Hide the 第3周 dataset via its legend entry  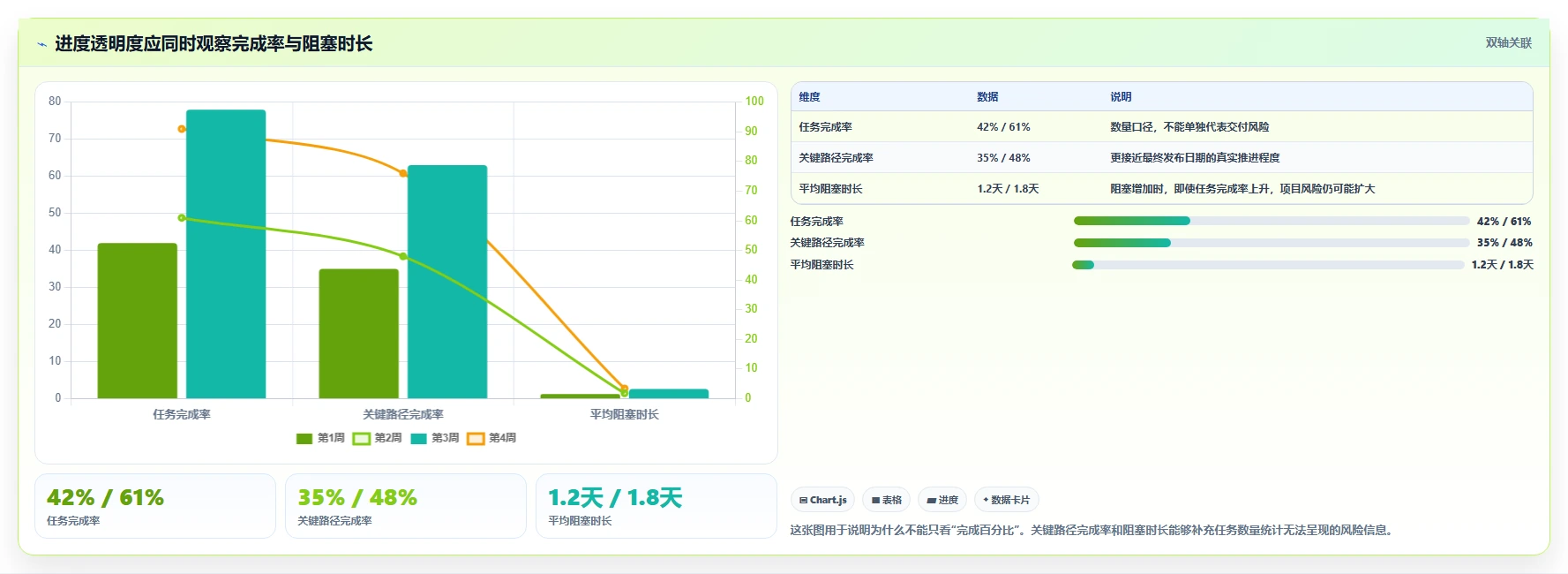(x=434, y=438)
